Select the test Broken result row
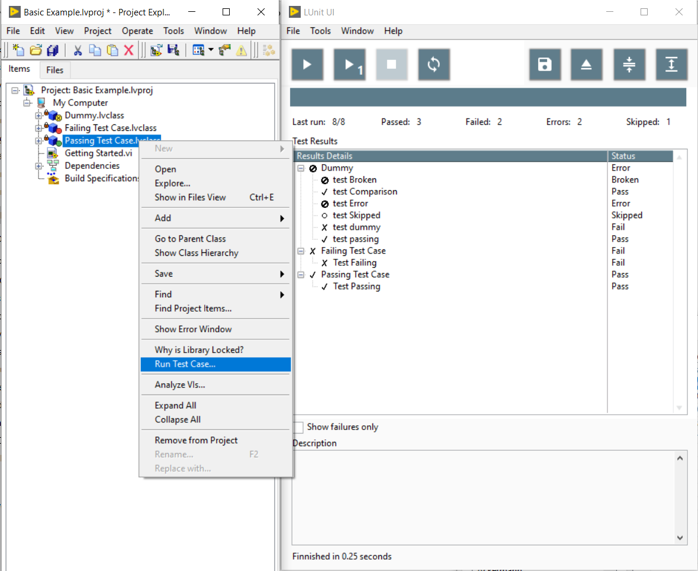The width and height of the screenshot is (698, 571). point(483,180)
